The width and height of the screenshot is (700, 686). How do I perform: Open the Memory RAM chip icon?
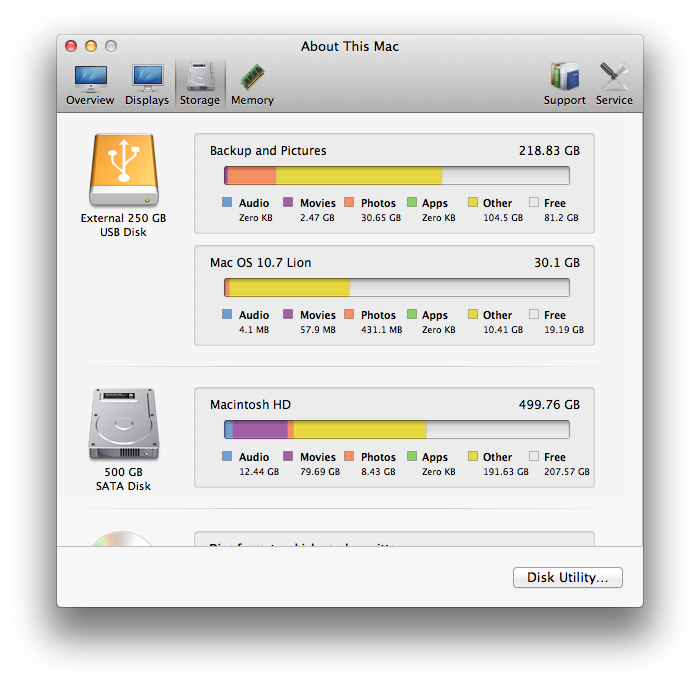pyautogui.click(x=252, y=77)
